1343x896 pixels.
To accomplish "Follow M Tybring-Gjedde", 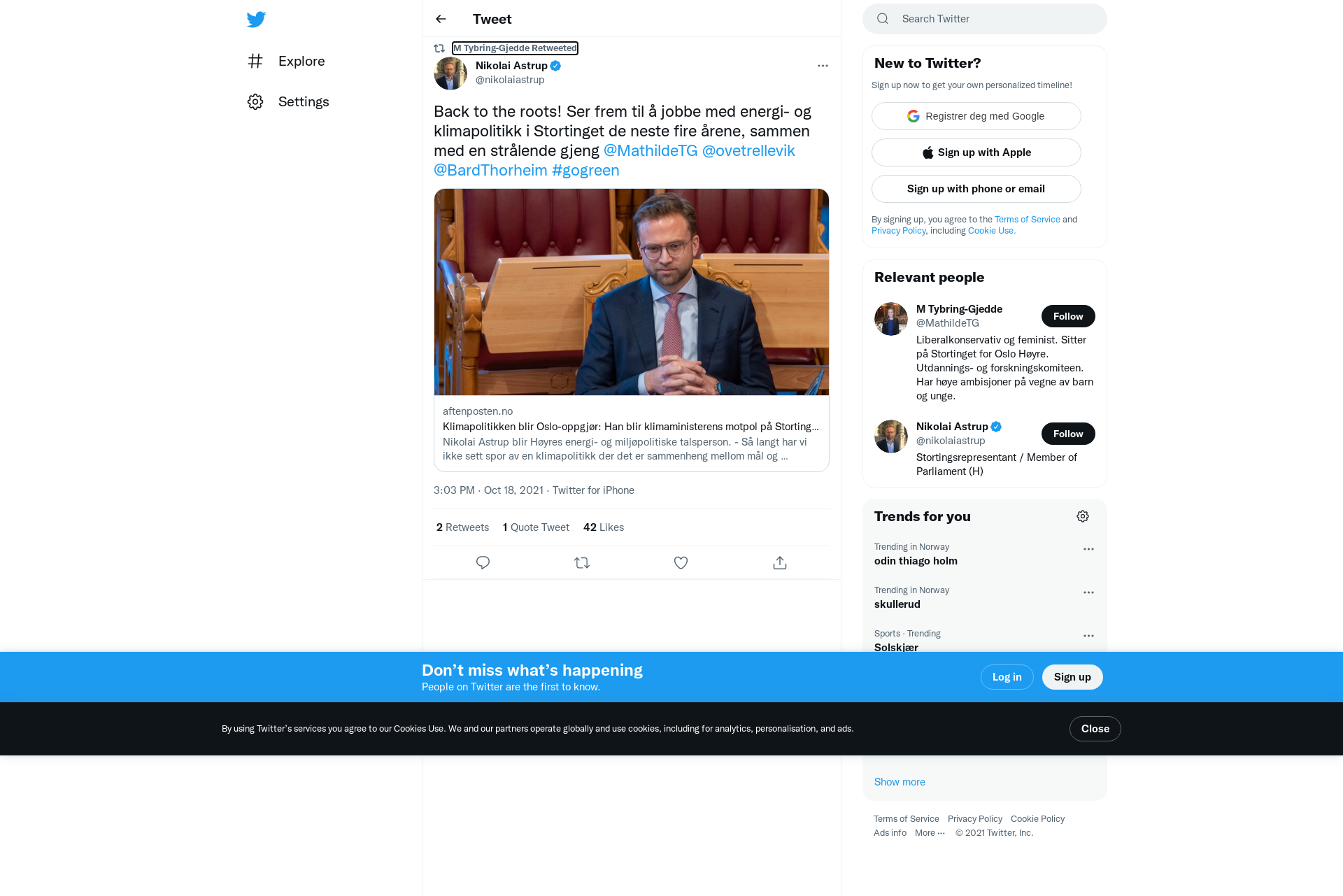I will [1068, 316].
